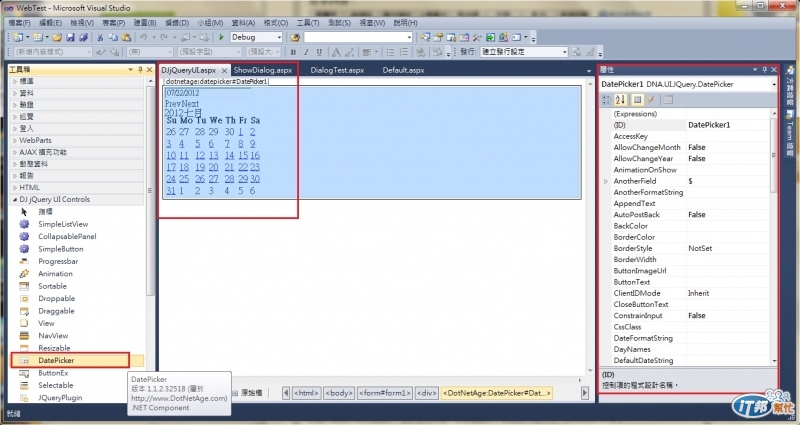Select Progressbar control in toolbox
This screenshot has height=425, width=800.
[58, 261]
